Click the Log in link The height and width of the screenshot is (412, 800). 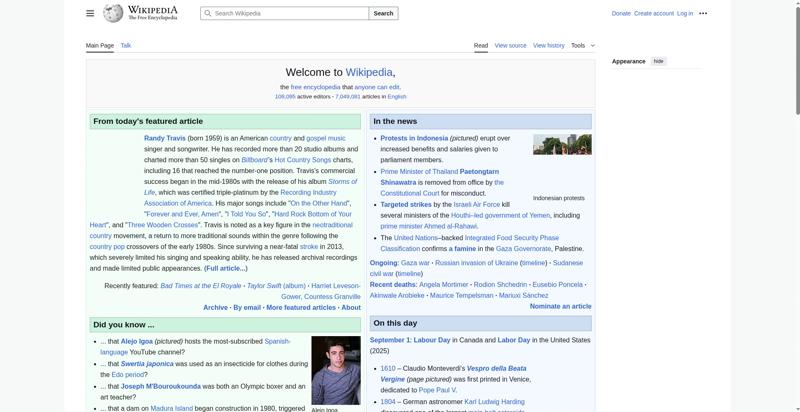click(x=685, y=13)
